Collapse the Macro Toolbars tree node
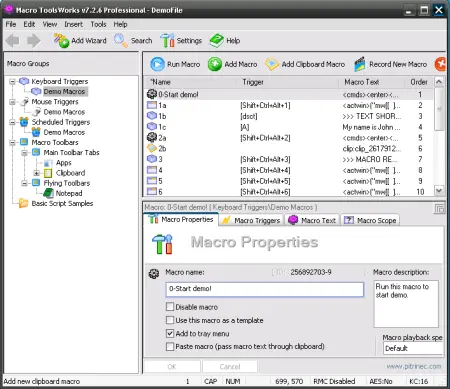 (x=12, y=142)
